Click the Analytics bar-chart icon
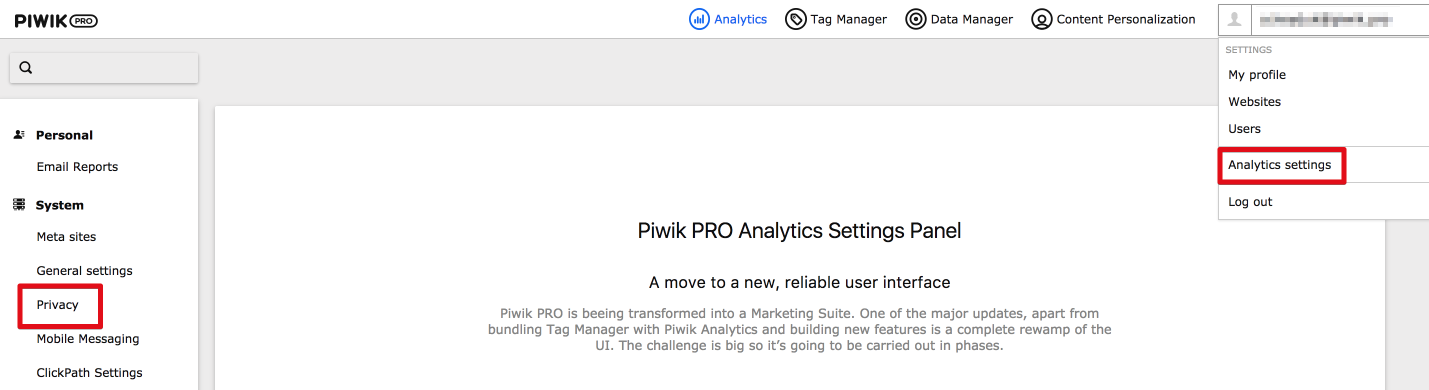1429x390 pixels. [699, 19]
